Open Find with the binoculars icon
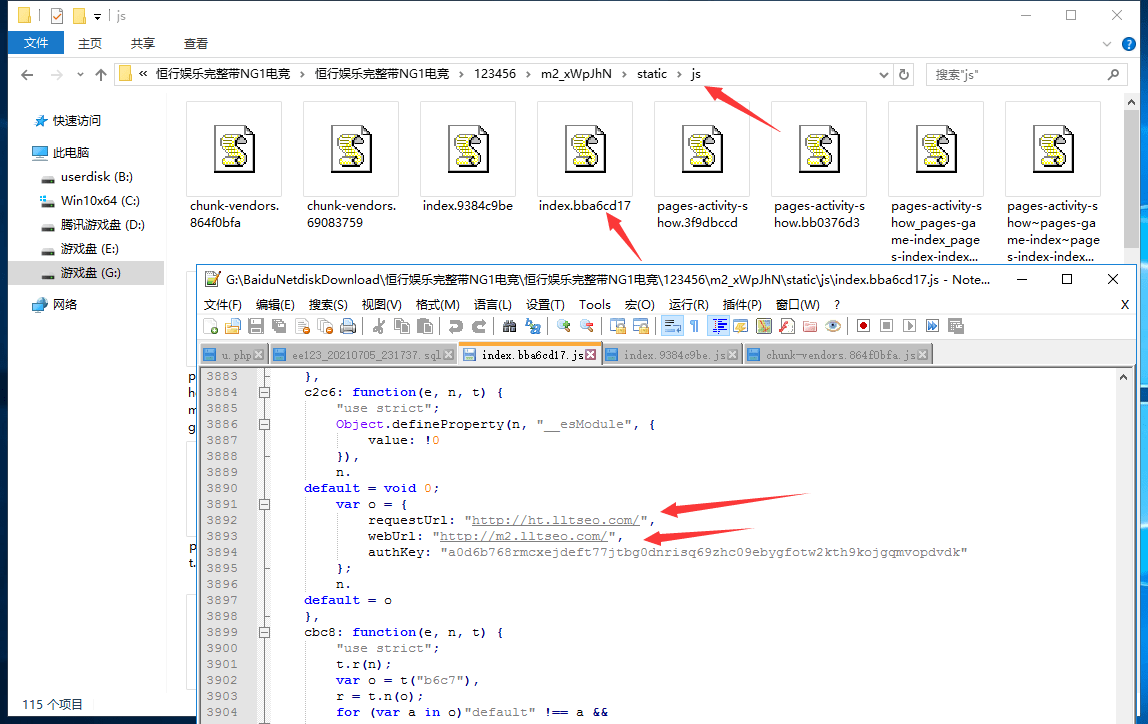The height and width of the screenshot is (724, 1148). 509,326
